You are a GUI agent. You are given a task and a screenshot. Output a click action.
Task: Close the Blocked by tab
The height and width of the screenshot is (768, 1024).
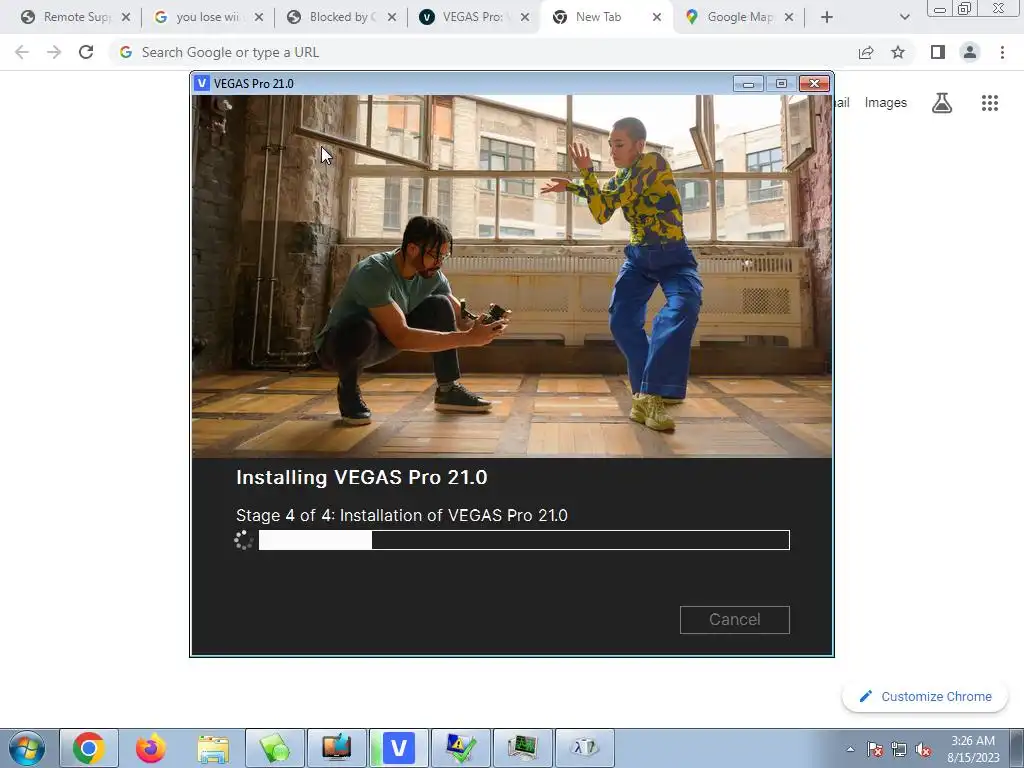tap(392, 18)
